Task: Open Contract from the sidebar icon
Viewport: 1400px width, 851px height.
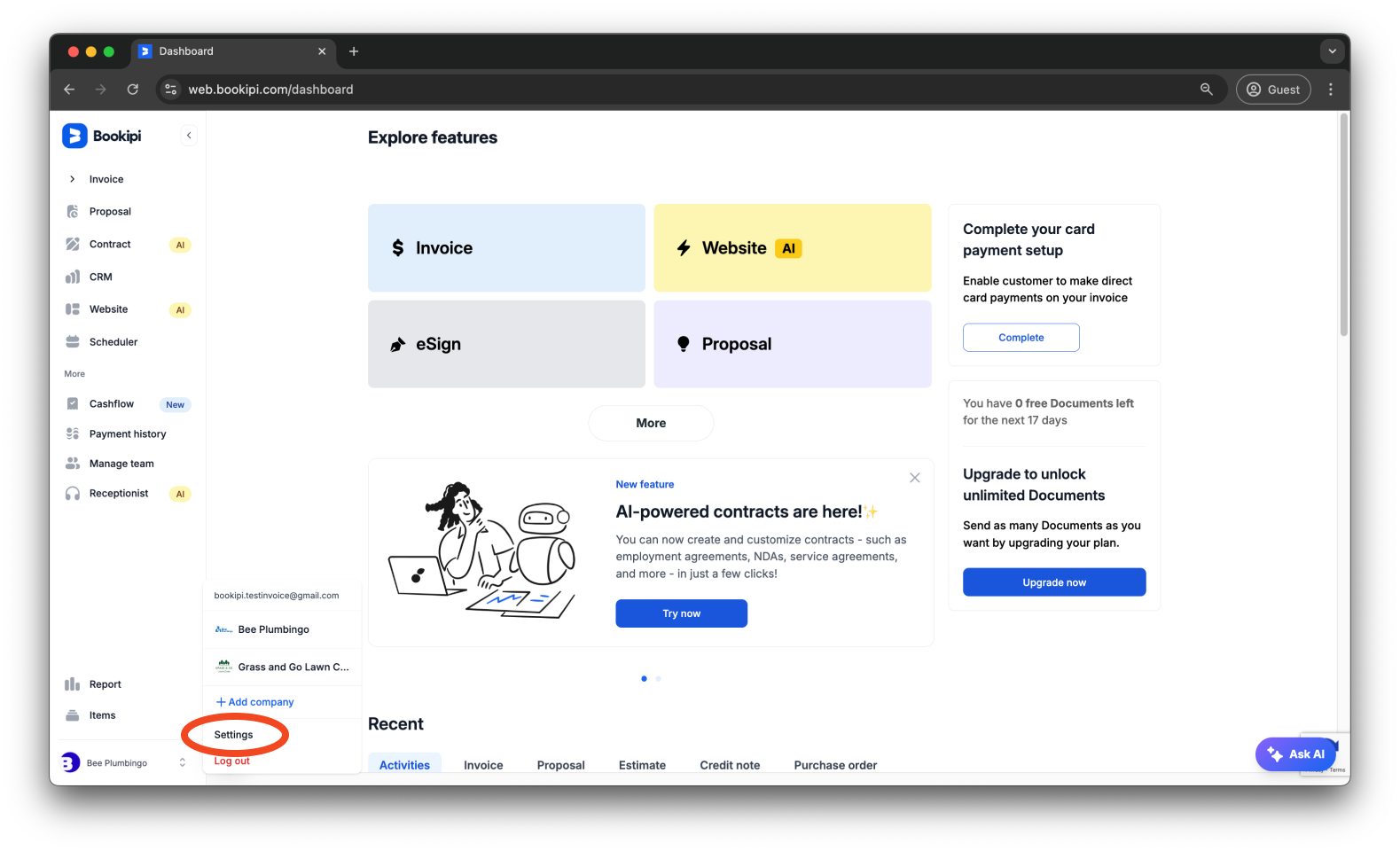Action: (x=73, y=245)
